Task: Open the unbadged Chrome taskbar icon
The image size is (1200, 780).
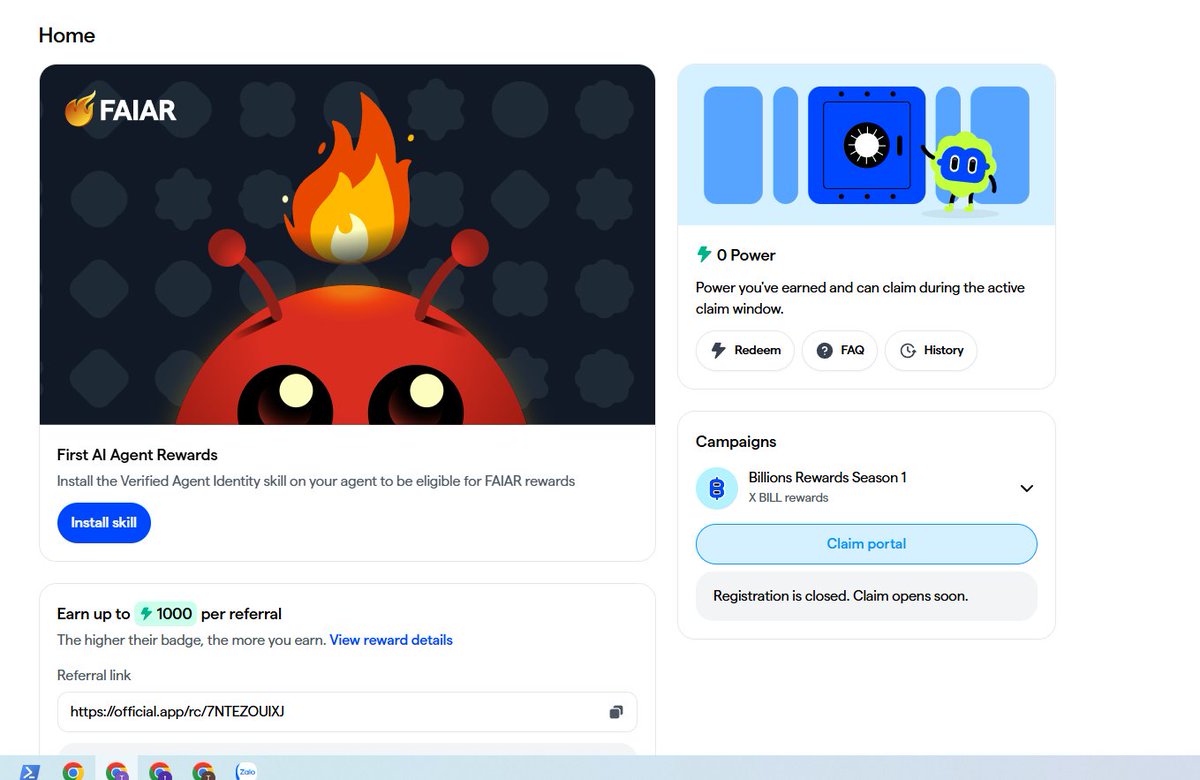Action: (x=73, y=771)
